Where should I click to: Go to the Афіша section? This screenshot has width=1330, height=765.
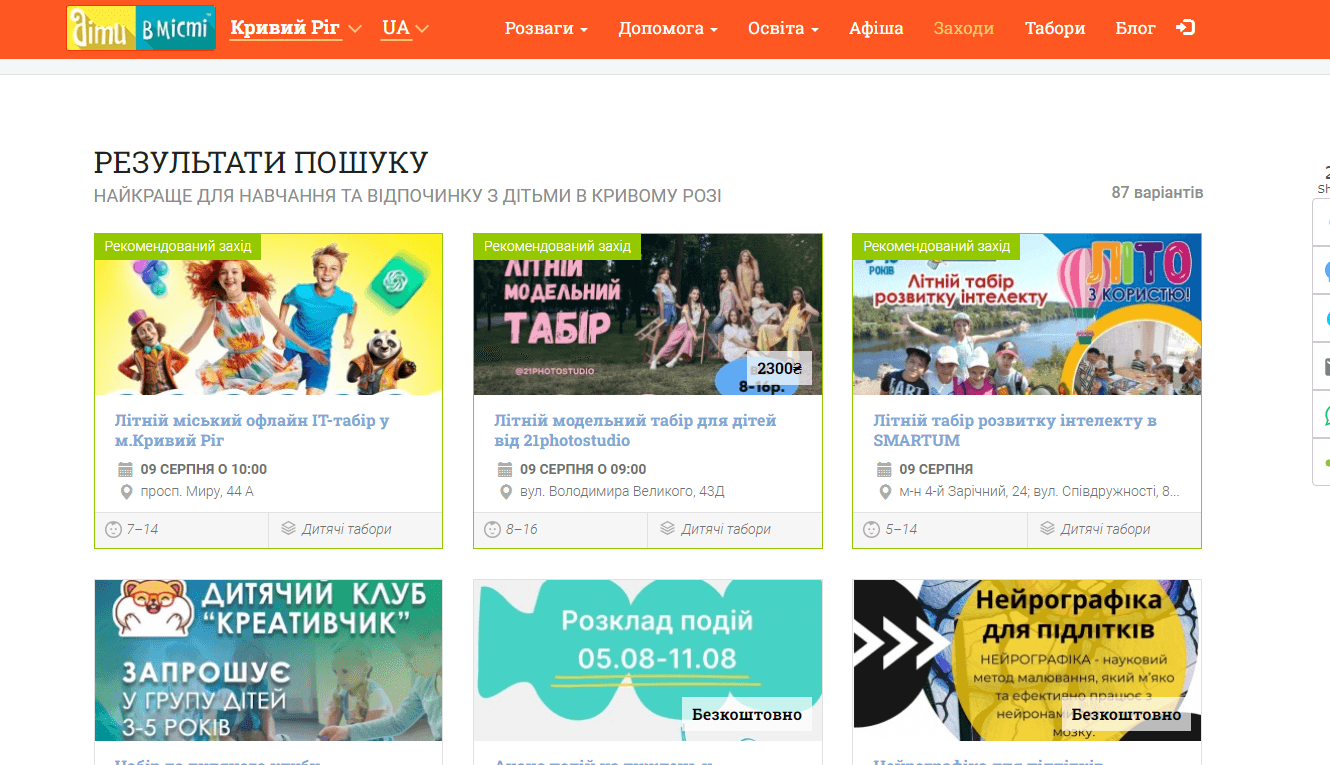coord(876,28)
